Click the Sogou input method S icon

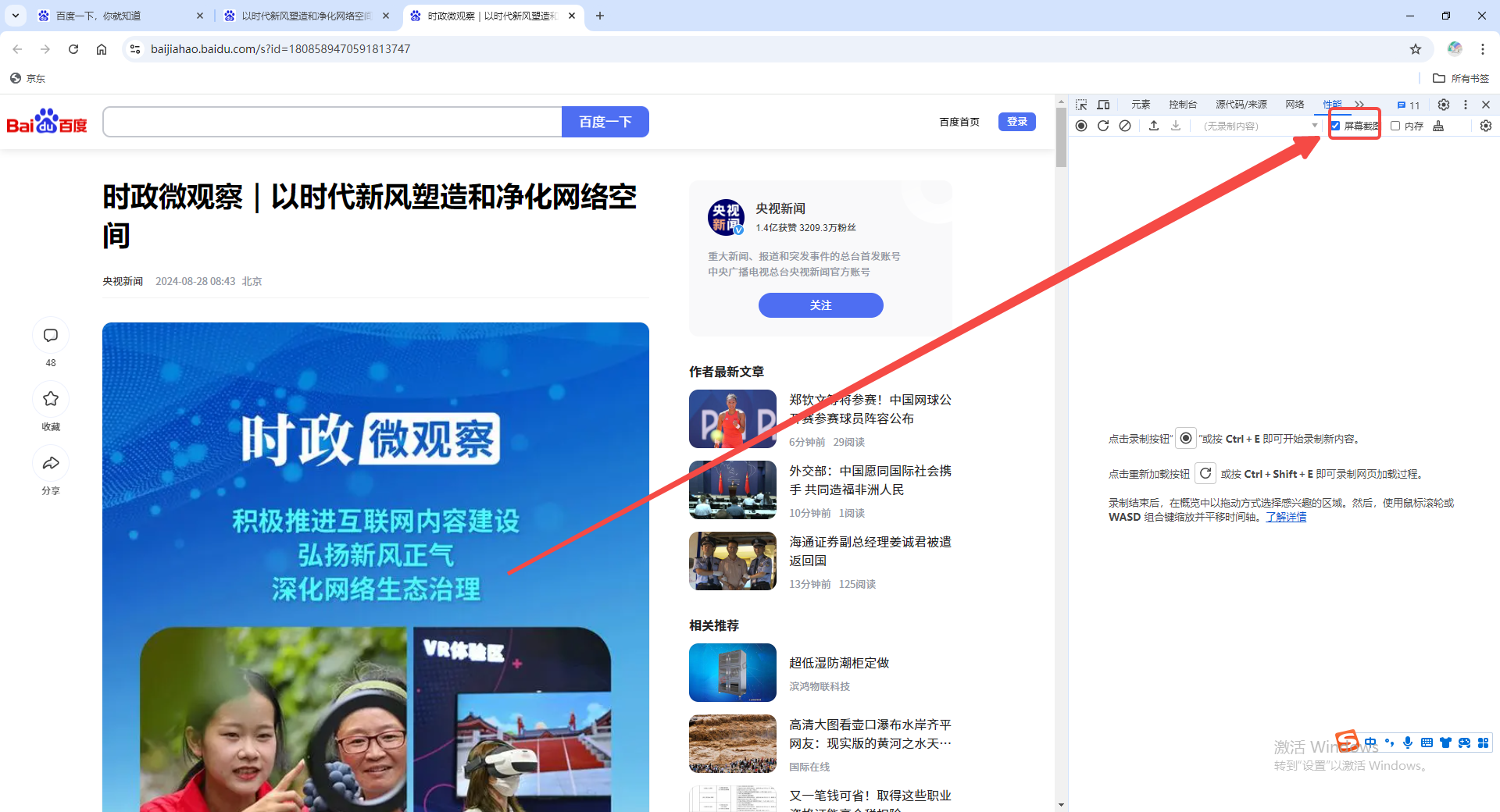(1347, 739)
